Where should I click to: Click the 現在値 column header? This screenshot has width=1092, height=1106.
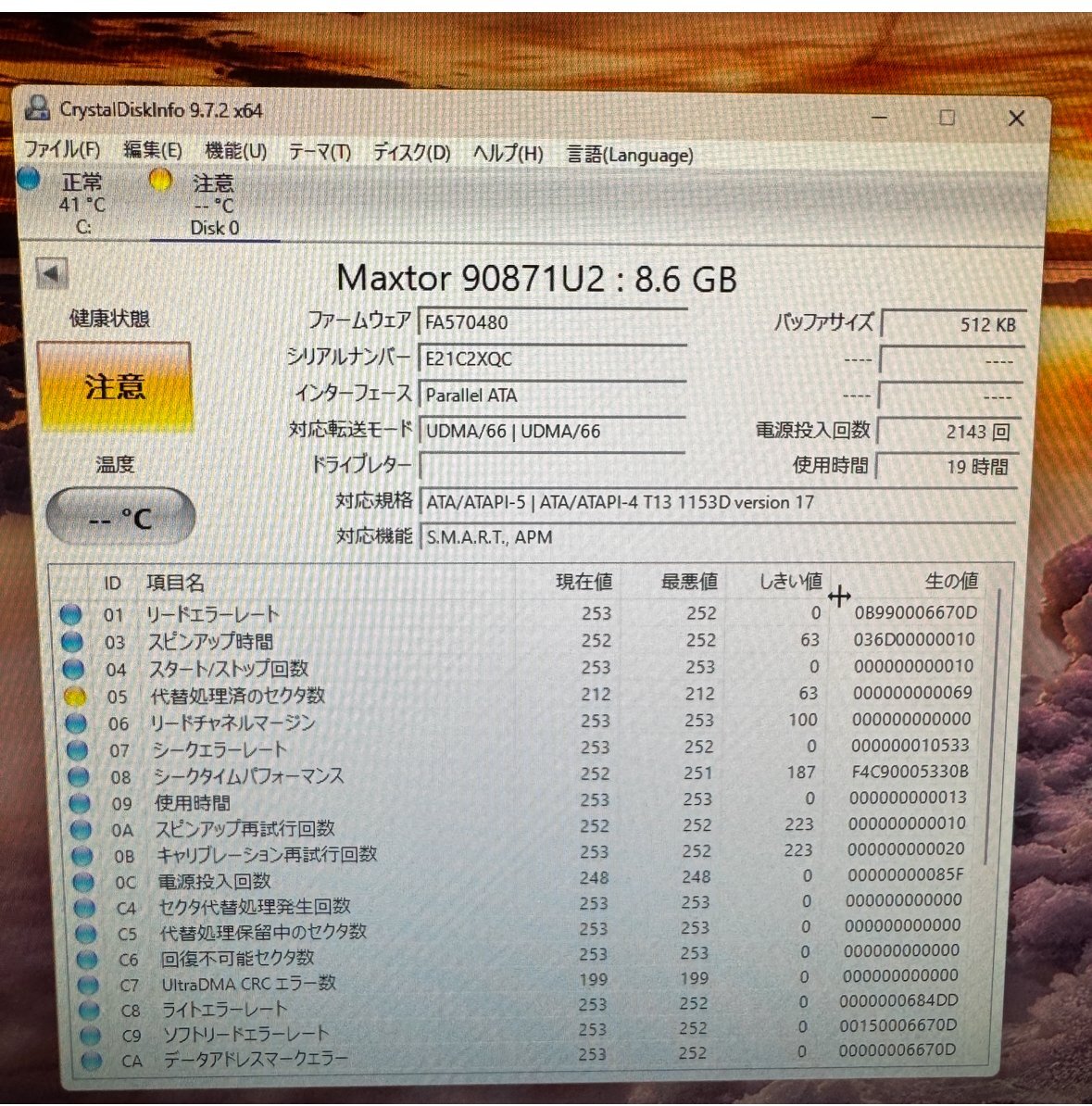coord(584,582)
